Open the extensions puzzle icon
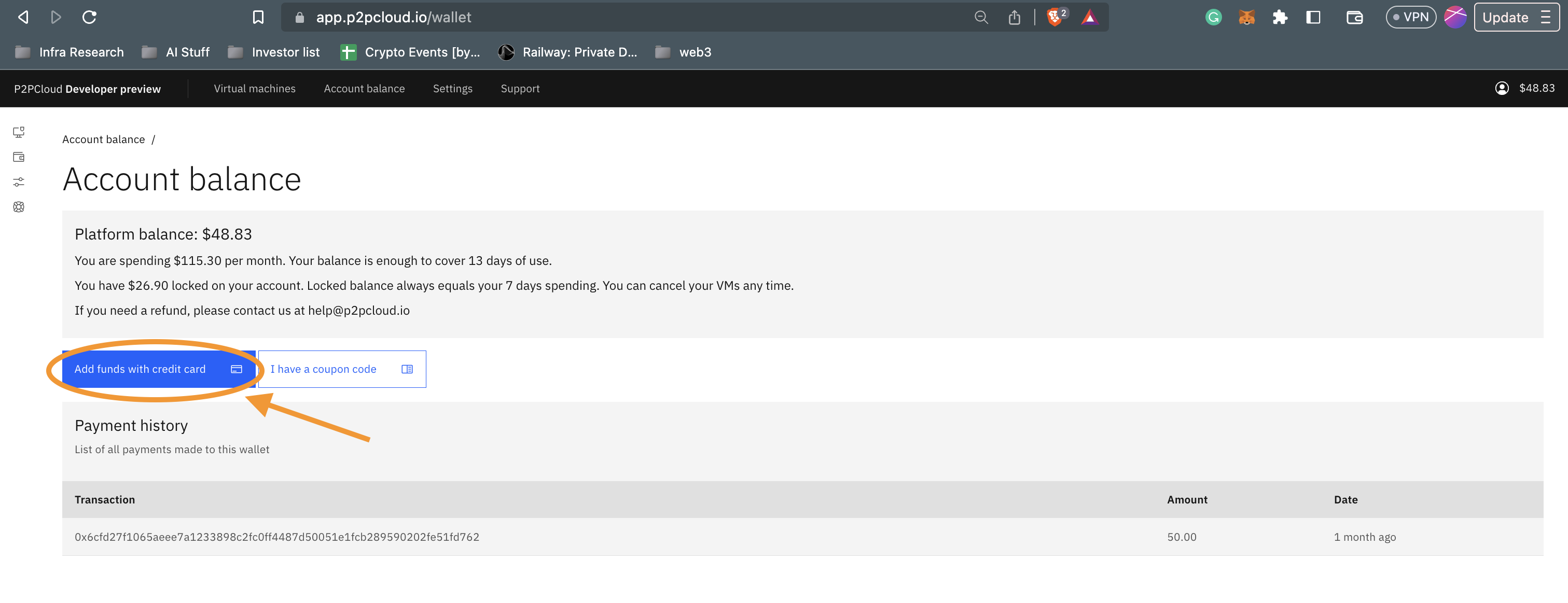The width and height of the screenshot is (1568, 603). pos(1280,17)
